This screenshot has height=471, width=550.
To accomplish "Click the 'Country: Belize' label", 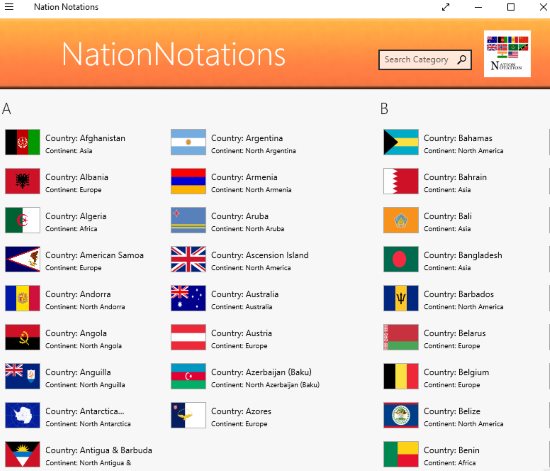I will [x=452, y=411].
